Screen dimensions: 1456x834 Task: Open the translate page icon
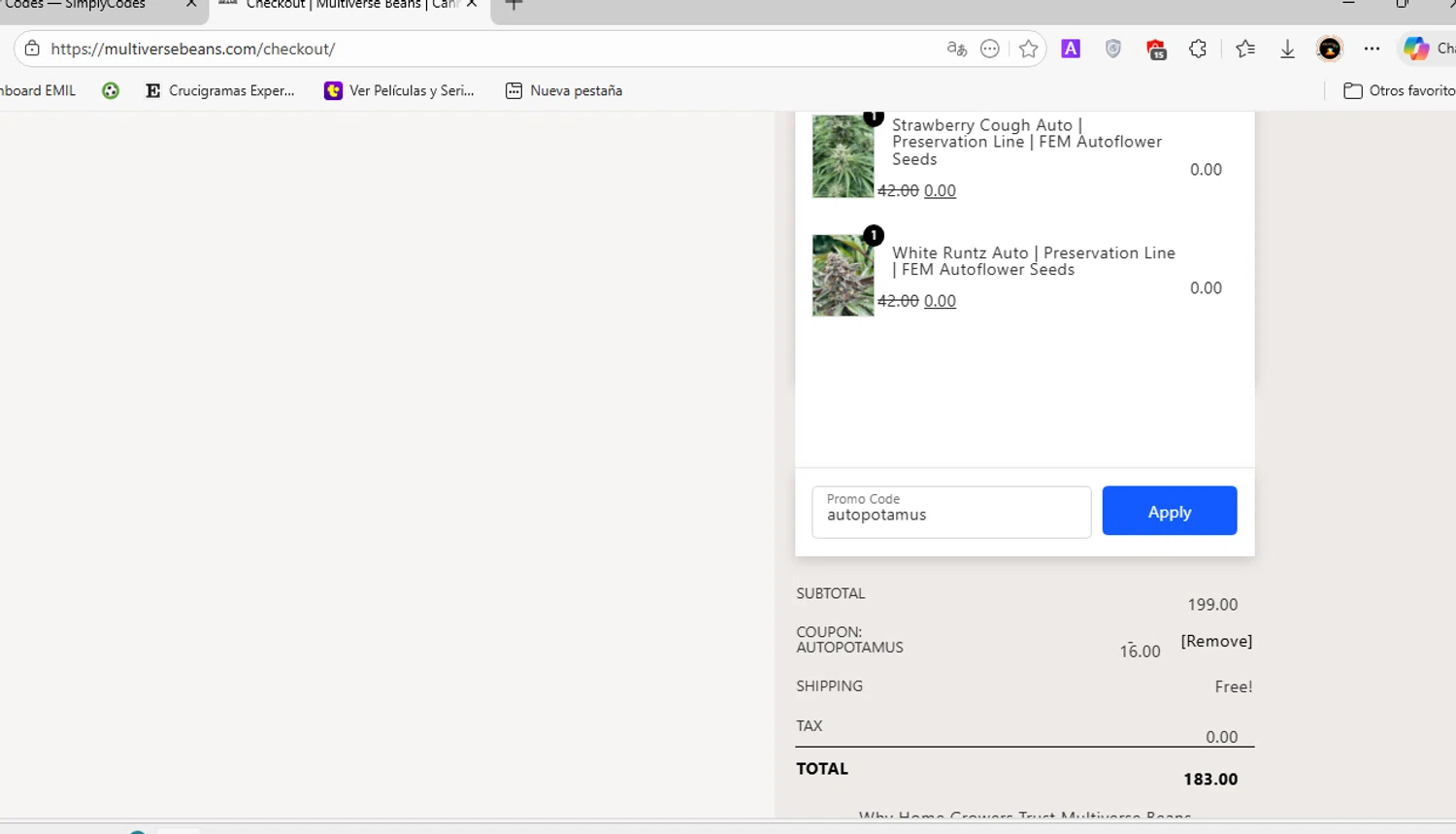tap(957, 49)
